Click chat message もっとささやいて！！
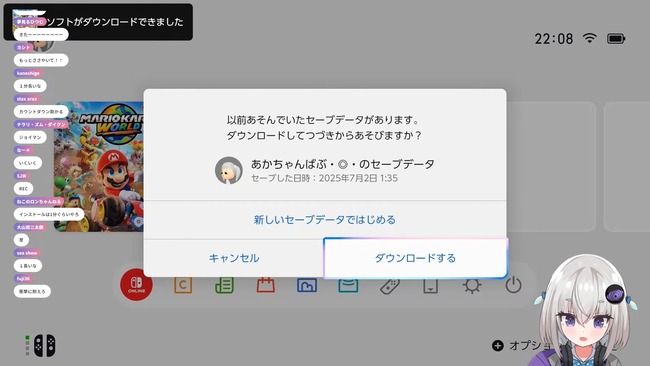 [41, 60]
